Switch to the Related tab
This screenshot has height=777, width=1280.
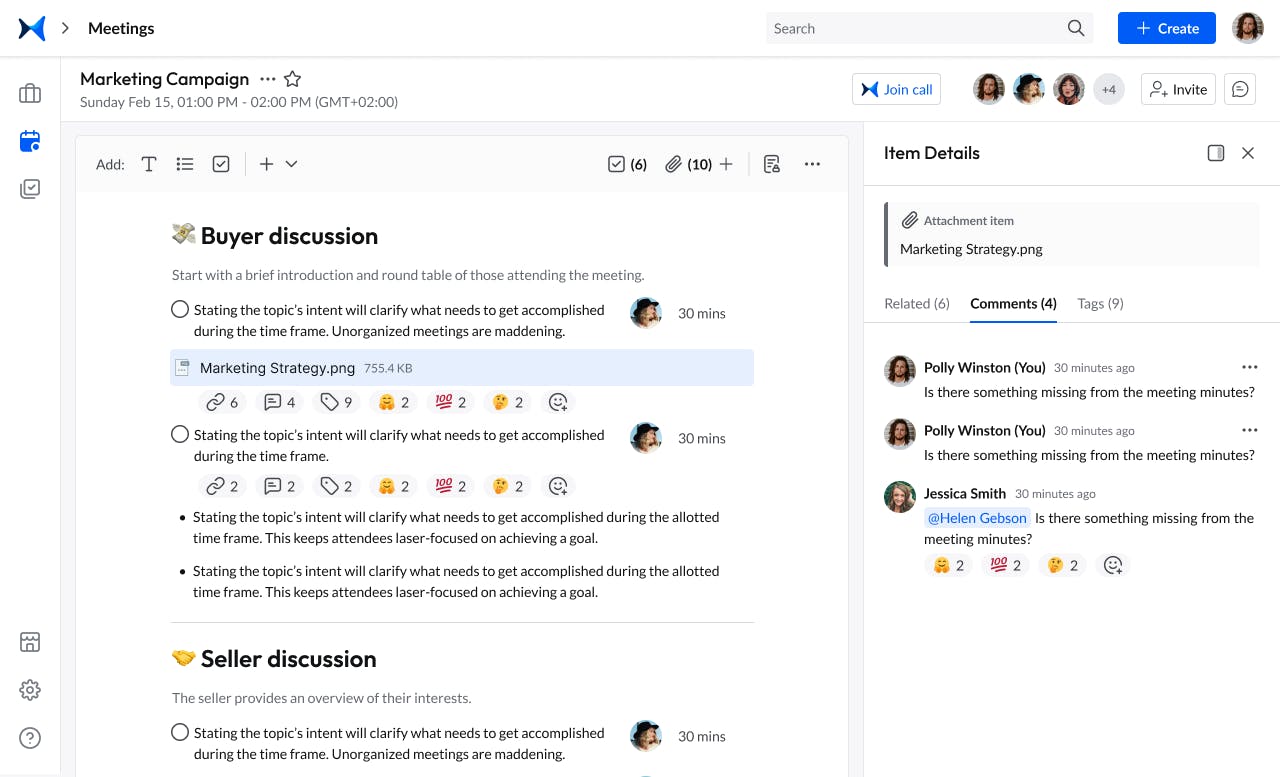point(916,303)
